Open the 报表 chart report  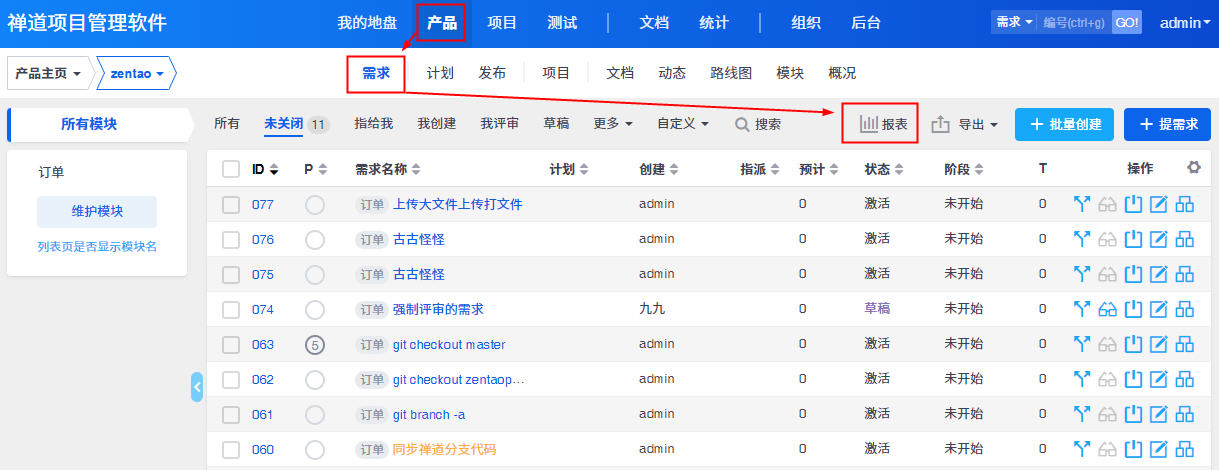[882, 124]
